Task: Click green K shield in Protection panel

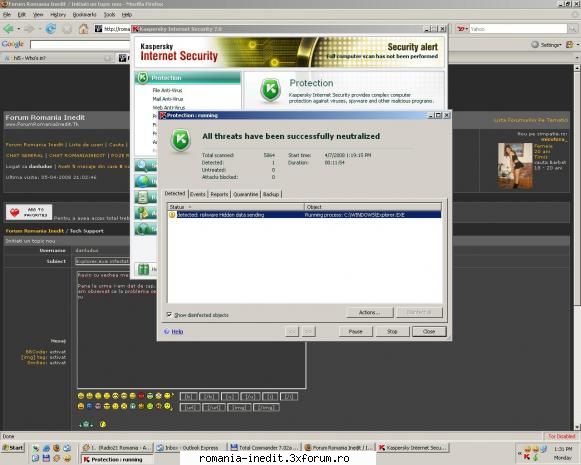Action: click(270, 90)
